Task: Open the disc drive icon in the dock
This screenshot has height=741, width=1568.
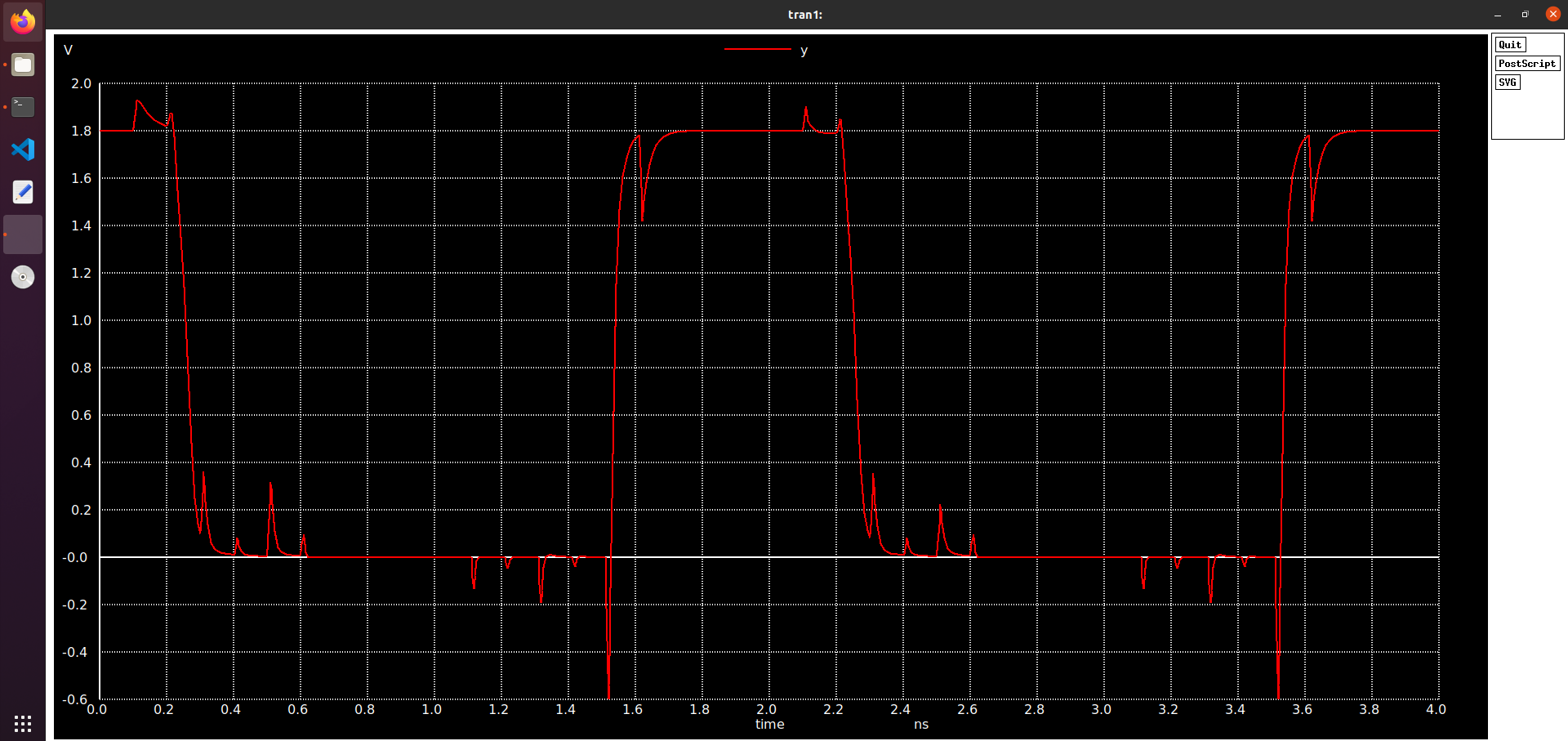Action: [x=23, y=277]
